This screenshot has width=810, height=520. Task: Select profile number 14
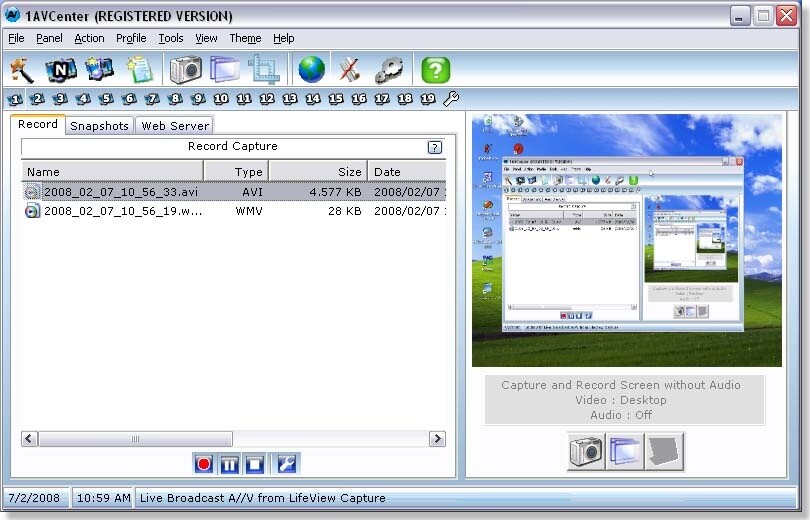click(313, 99)
